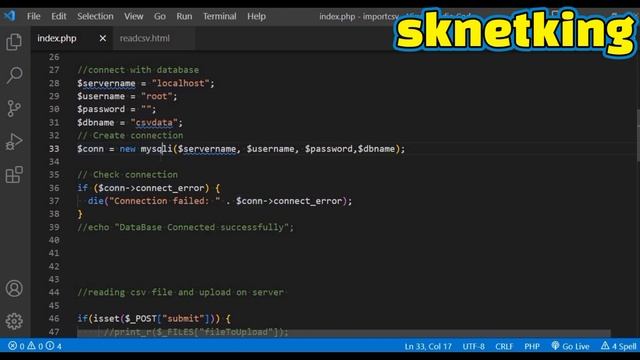Click the warnings count in status bar

tap(35, 346)
